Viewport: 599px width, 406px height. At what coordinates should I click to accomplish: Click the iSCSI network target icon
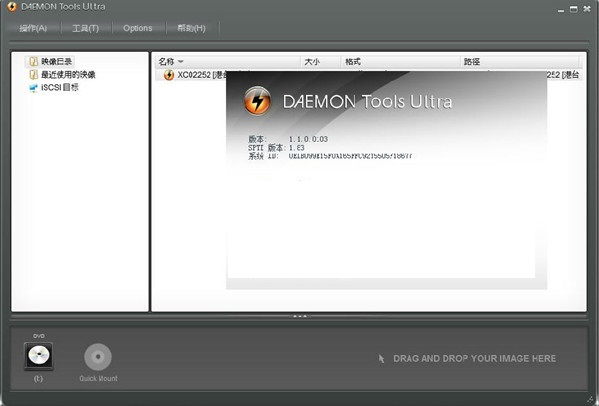click(x=34, y=88)
